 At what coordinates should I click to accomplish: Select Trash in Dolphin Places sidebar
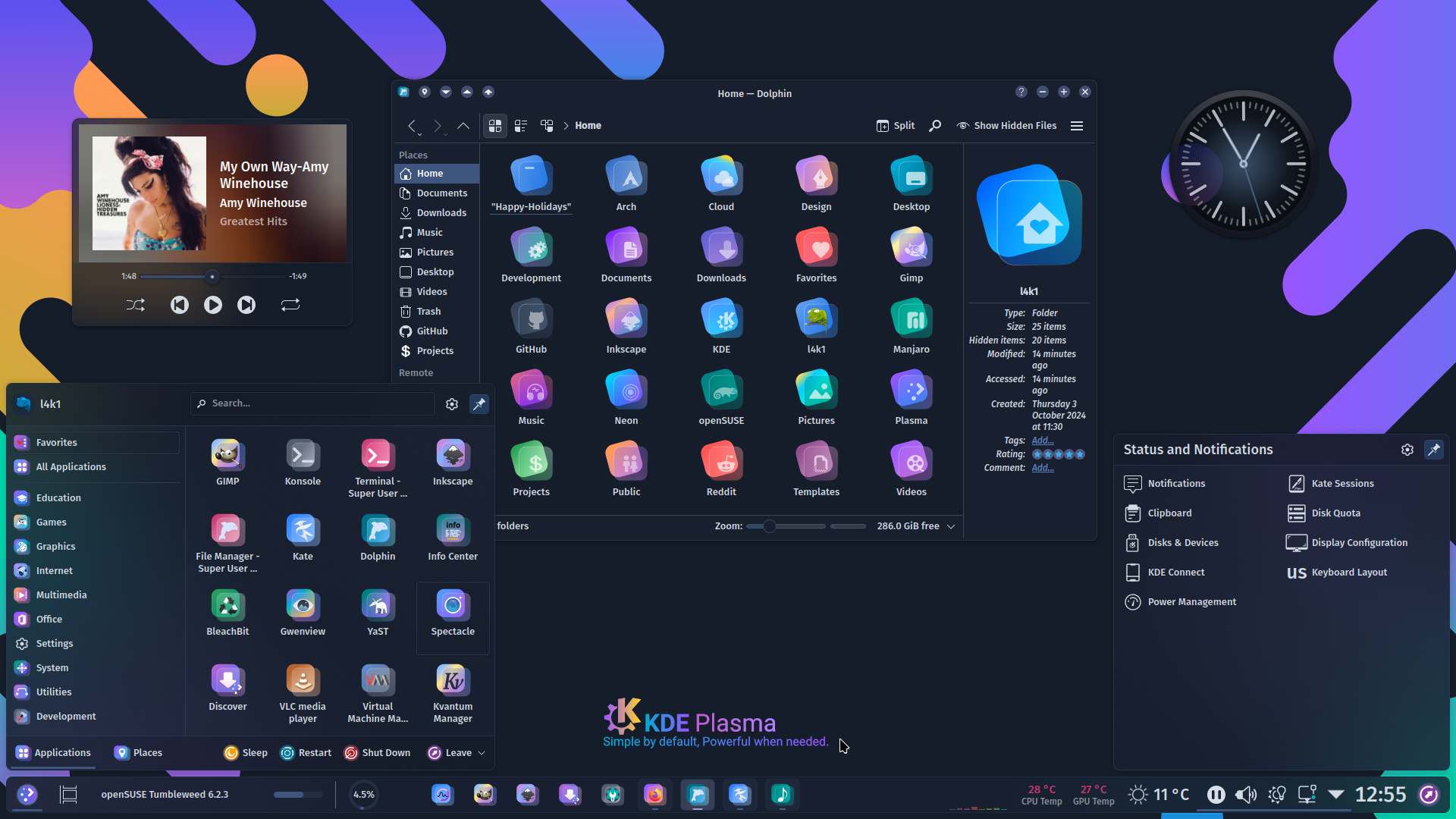(x=437, y=312)
